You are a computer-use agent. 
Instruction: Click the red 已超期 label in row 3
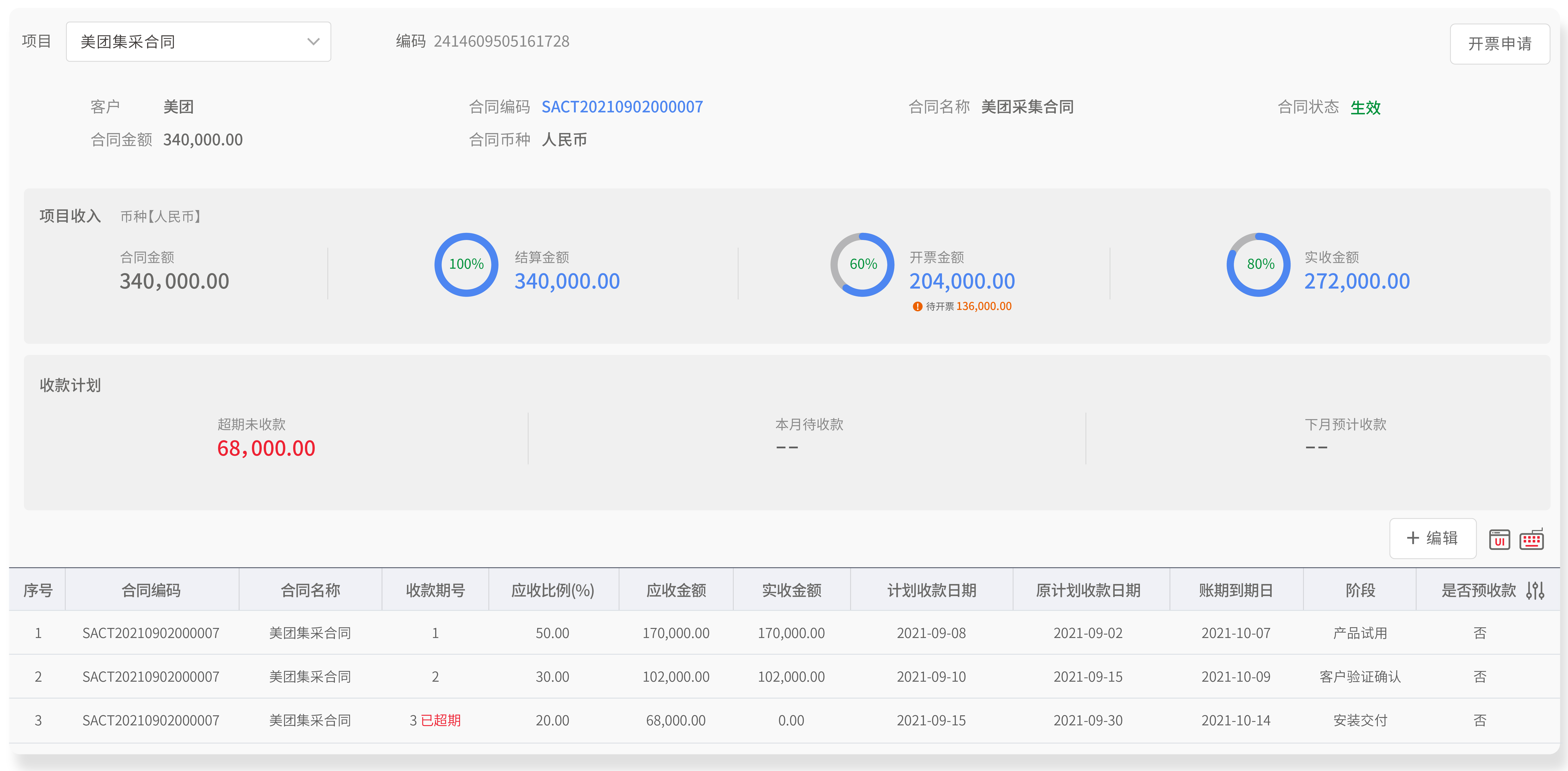click(441, 721)
